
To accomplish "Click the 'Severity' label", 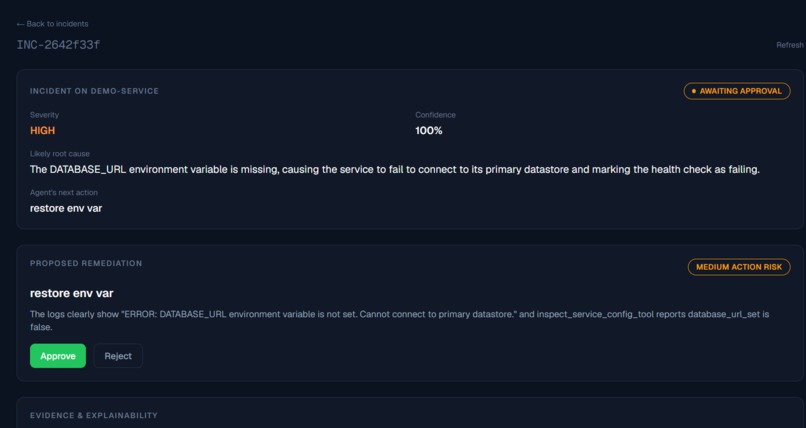I will (x=44, y=115).
